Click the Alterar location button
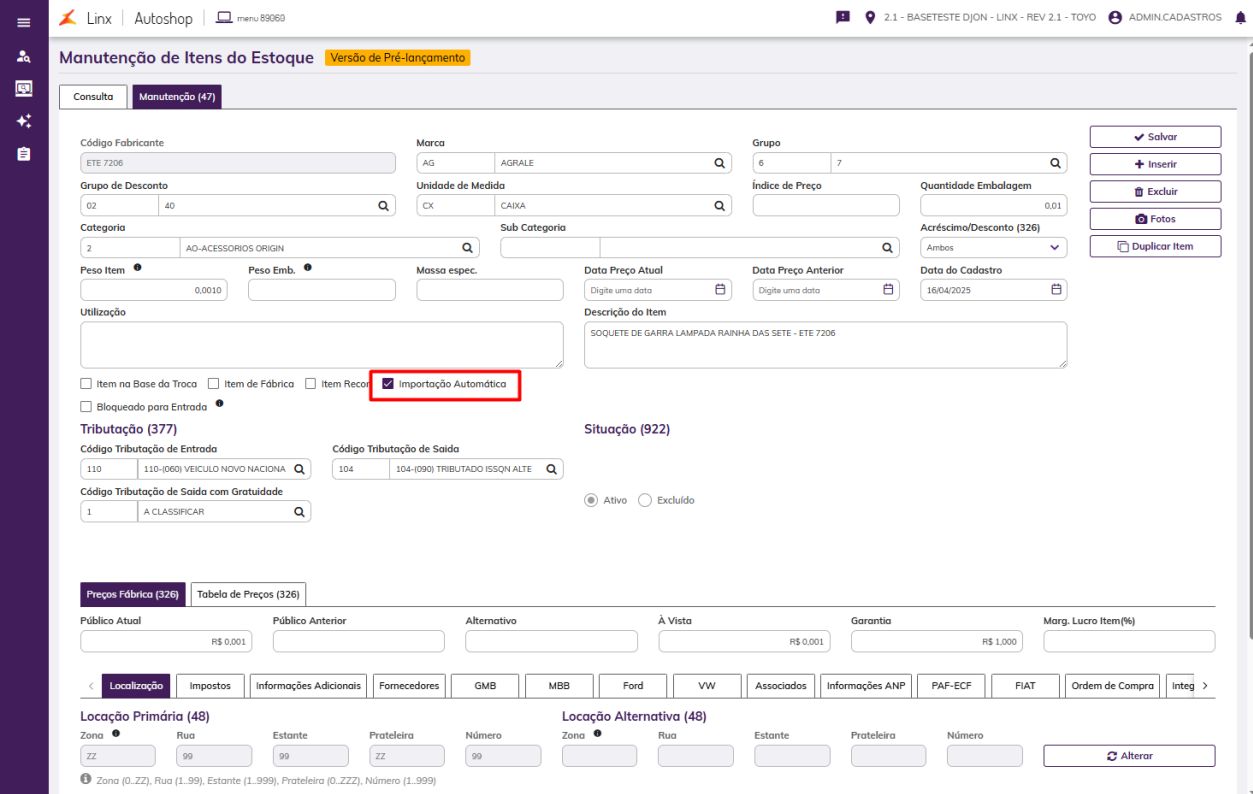Image resolution: width=1253 pixels, height=794 pixels. (x=1129, y=756)
